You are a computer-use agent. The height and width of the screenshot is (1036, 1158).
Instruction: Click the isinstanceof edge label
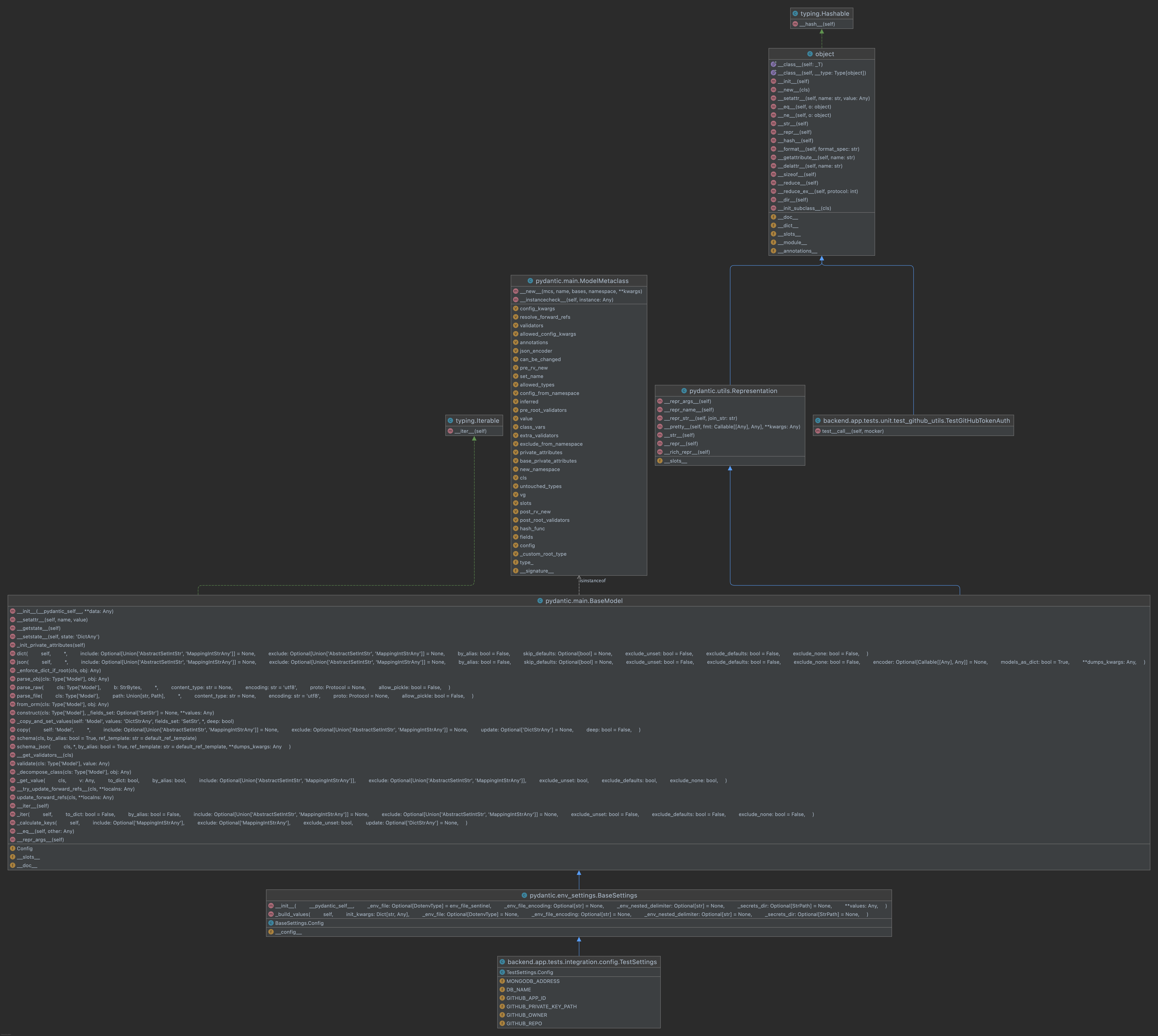pyautogui.click(x=593, y=581)
